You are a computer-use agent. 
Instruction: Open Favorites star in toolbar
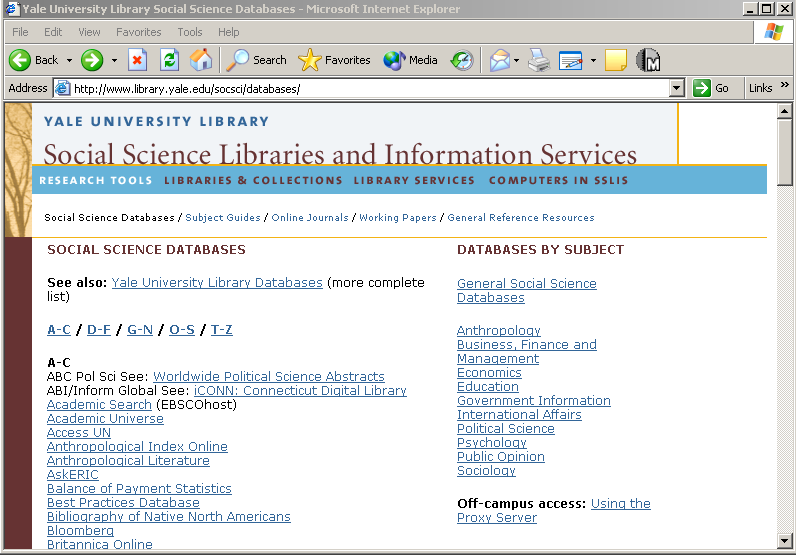pyautogui.click(x=334, y=60)
